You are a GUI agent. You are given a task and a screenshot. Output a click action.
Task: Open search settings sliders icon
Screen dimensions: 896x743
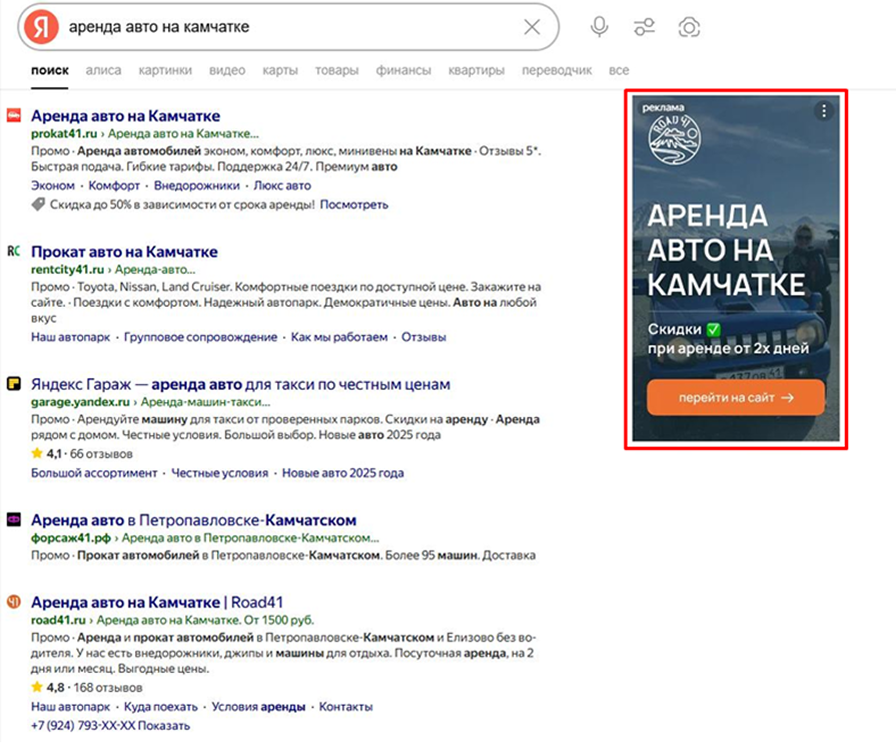point(645,27)
